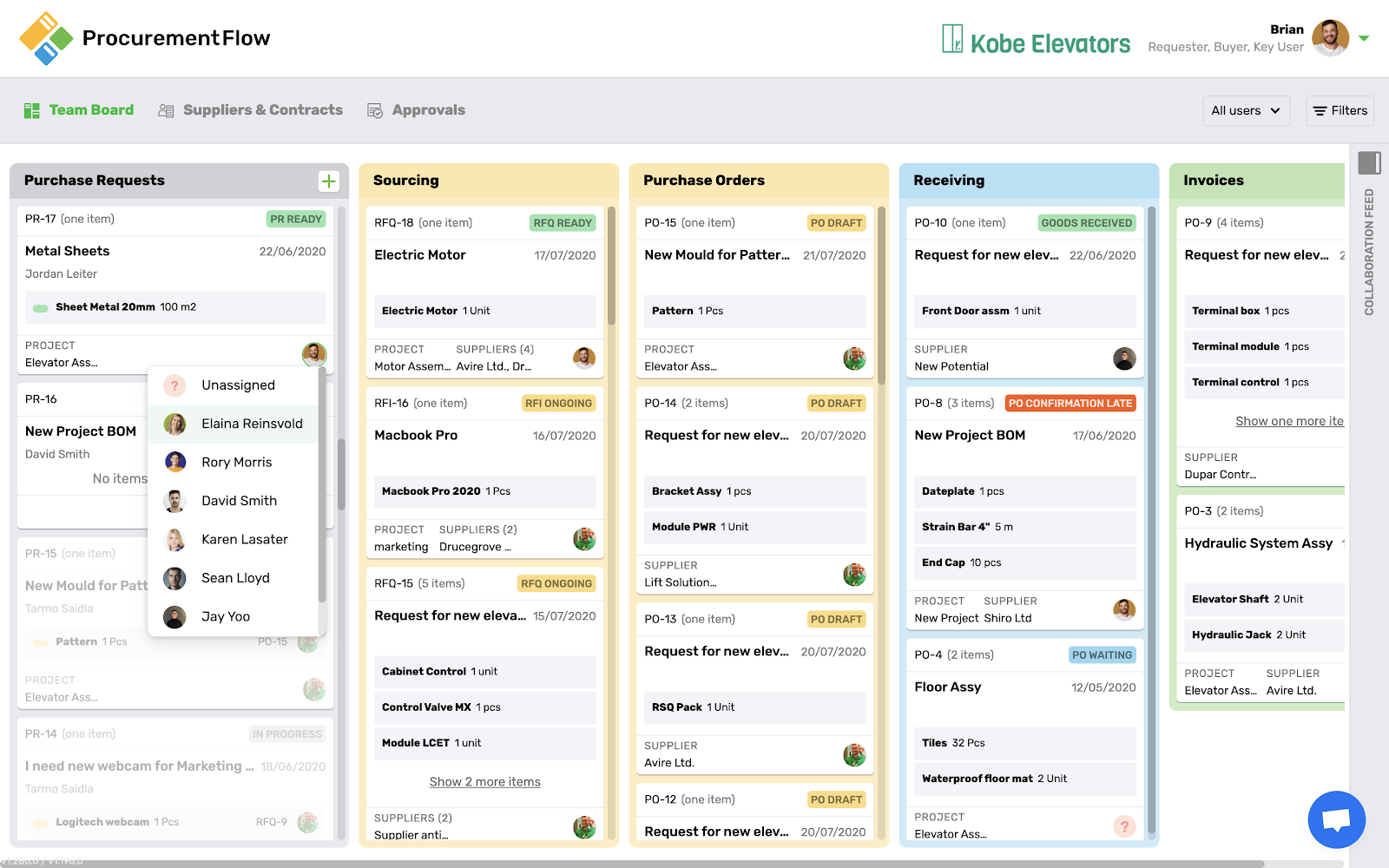Click the RFQ READY status badge
Viewport: 1389px width, 868px height.
(563, 223)
